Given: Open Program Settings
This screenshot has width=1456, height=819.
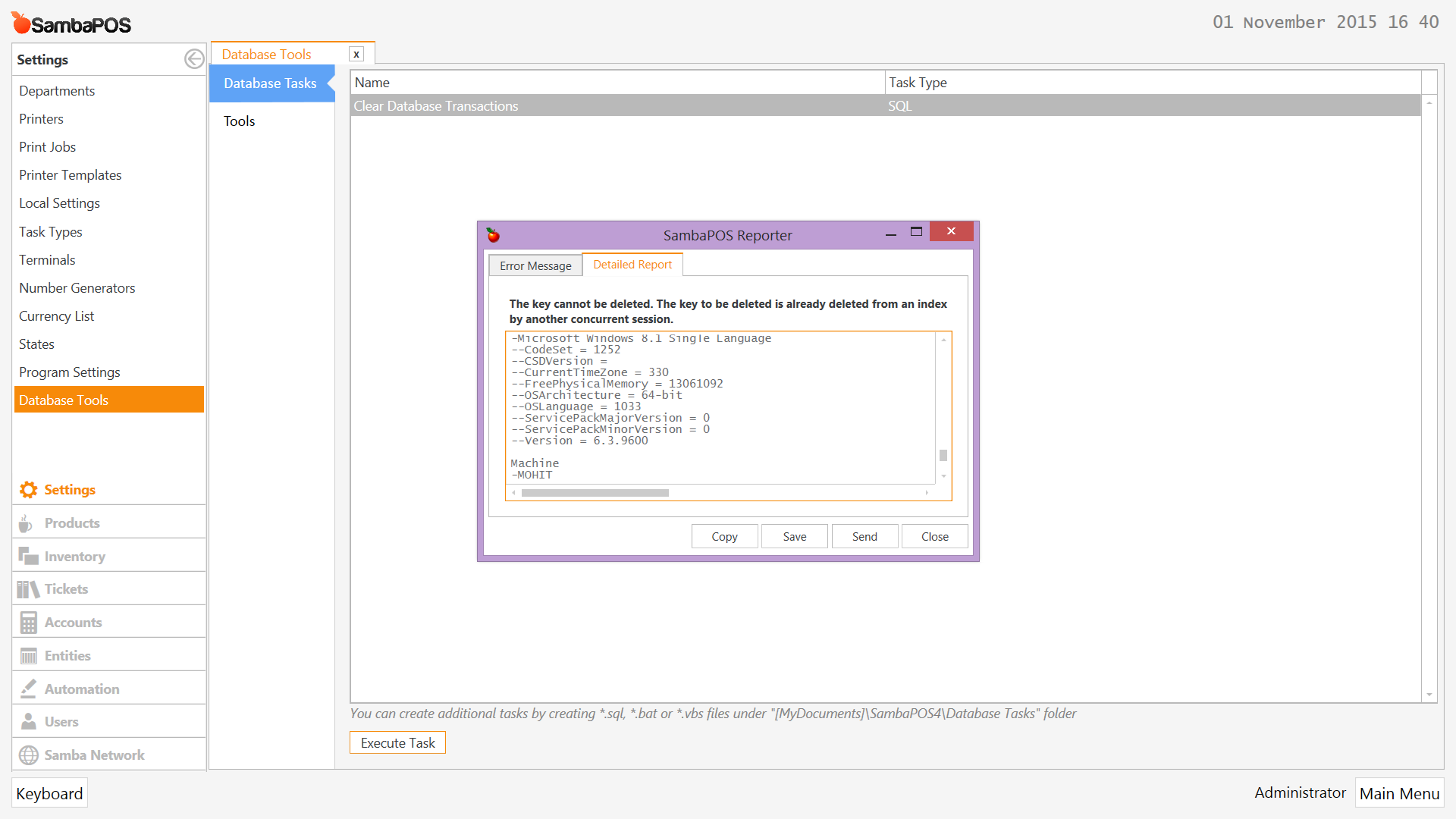Looking at the screenshot, I should pos(69,372).
